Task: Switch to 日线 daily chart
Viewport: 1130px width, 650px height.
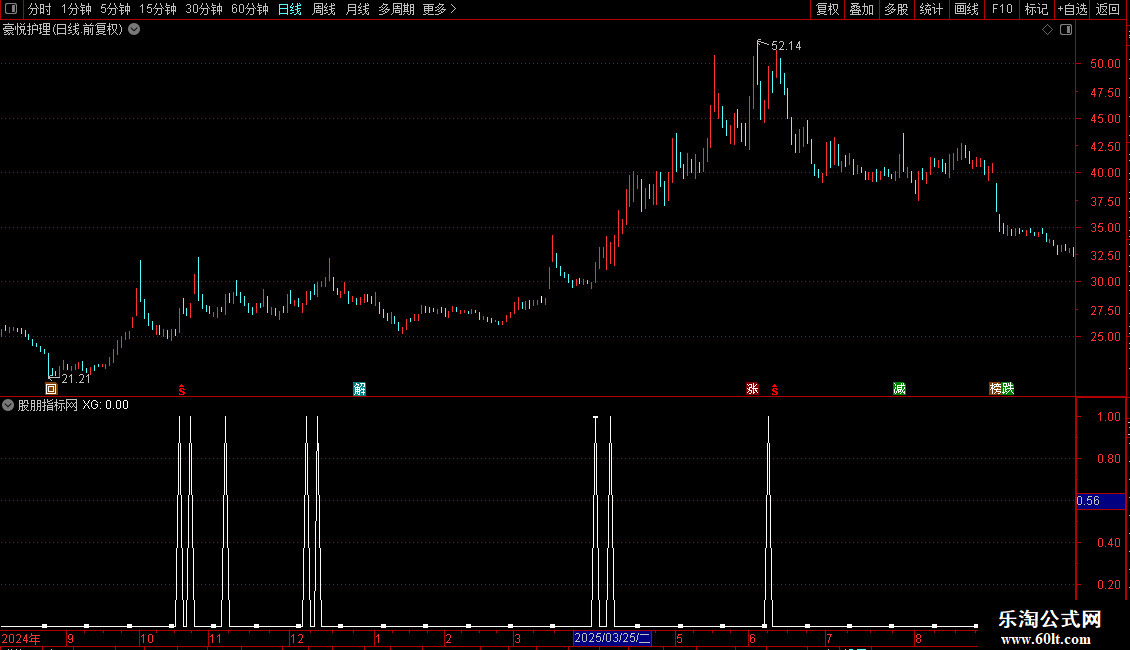Action: pos(290,9)
